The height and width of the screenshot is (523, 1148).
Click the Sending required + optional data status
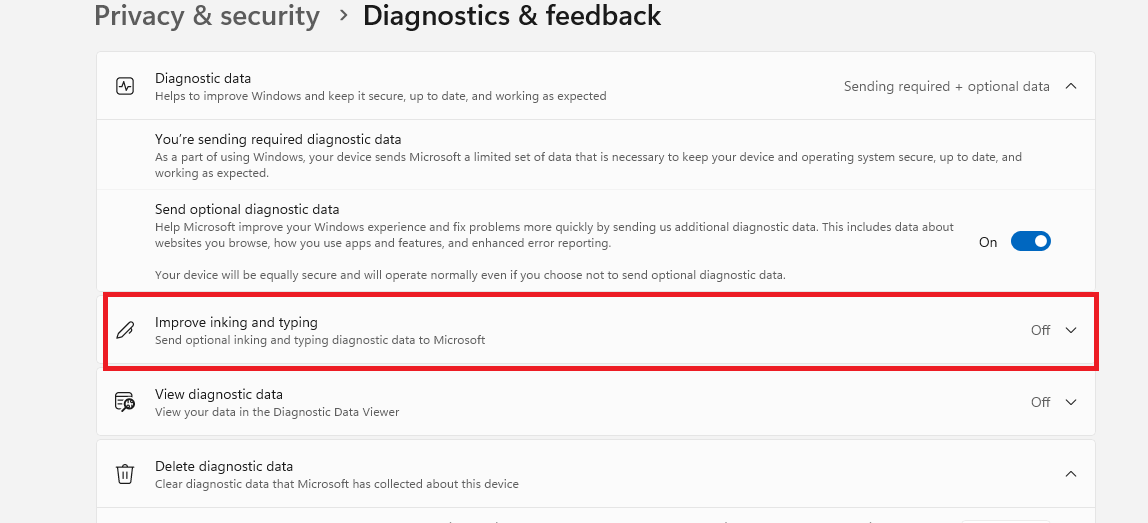pyautogui.click(x=946, y=86)
